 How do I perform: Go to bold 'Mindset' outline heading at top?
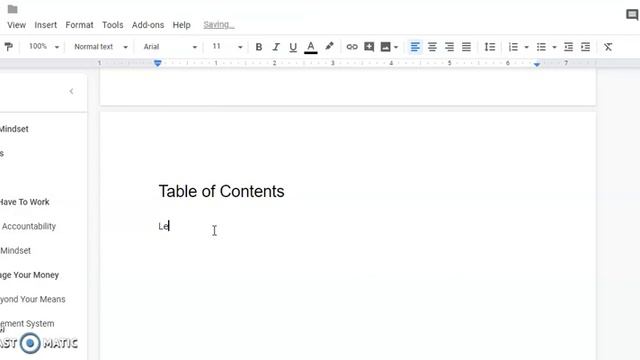tap(14, 129)
